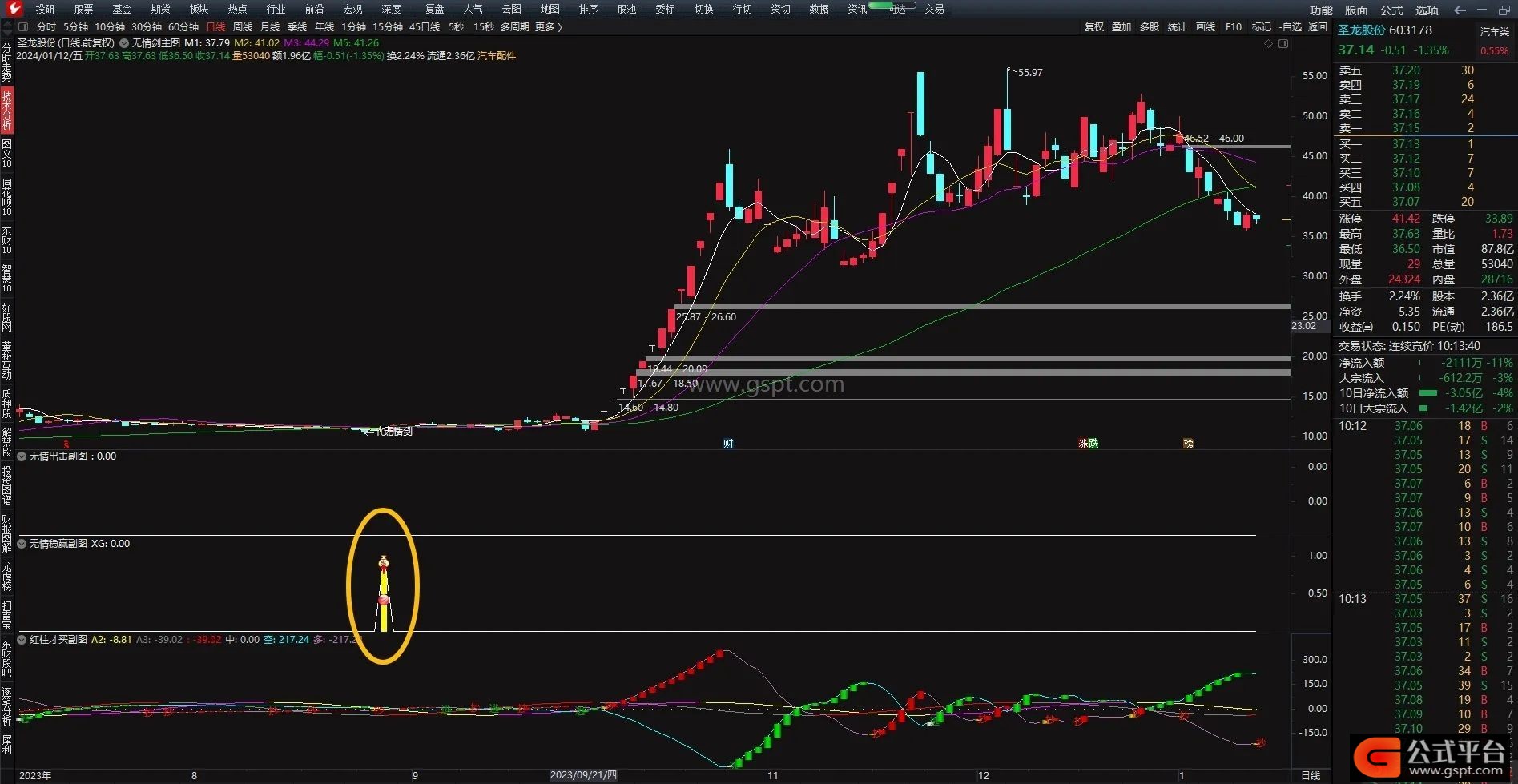Click the red Tonghuashun logo icon
1518x784 pixels.
[14, 9]
